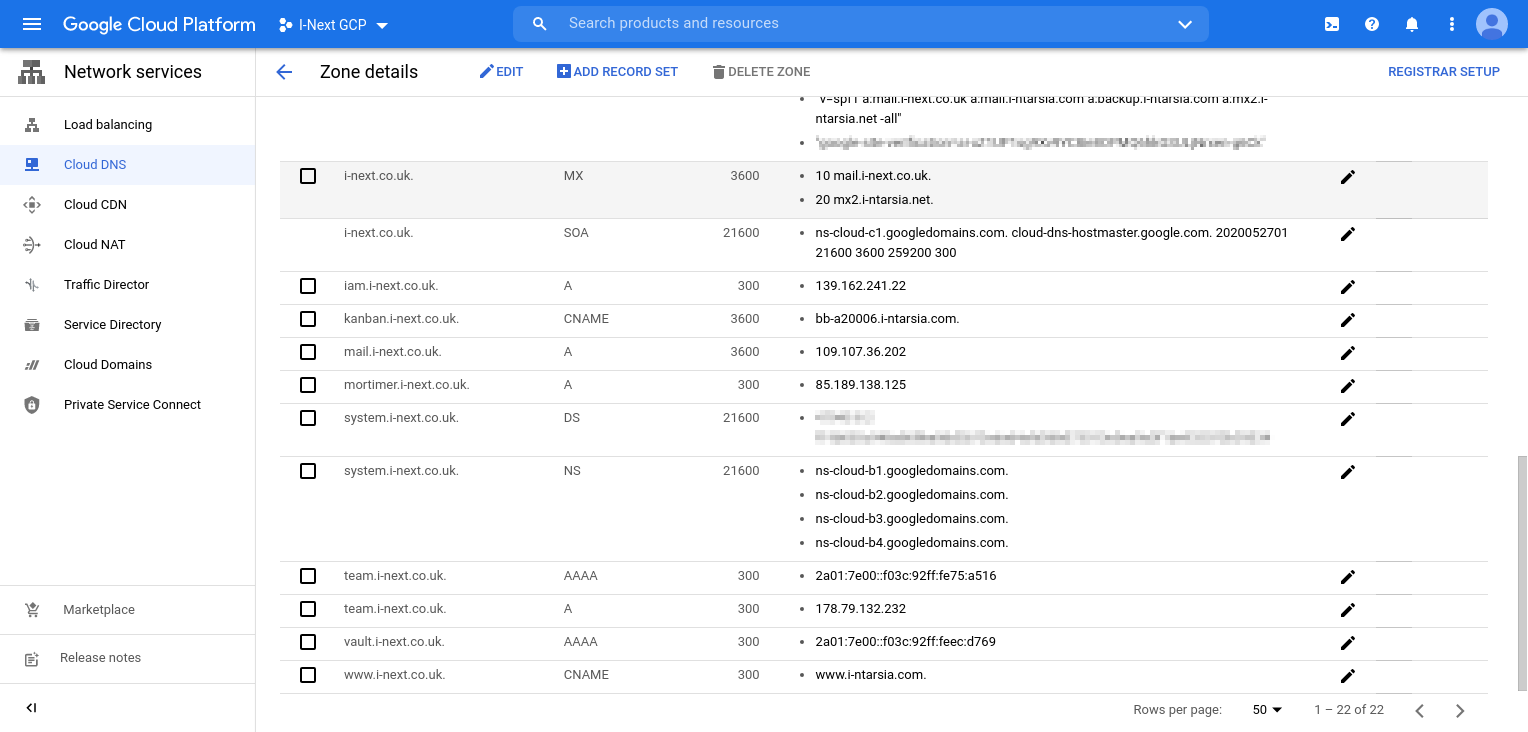Click the Cloud Domains sidebar icon
The image size is (1528, 732).
click(x=32, y=365)
